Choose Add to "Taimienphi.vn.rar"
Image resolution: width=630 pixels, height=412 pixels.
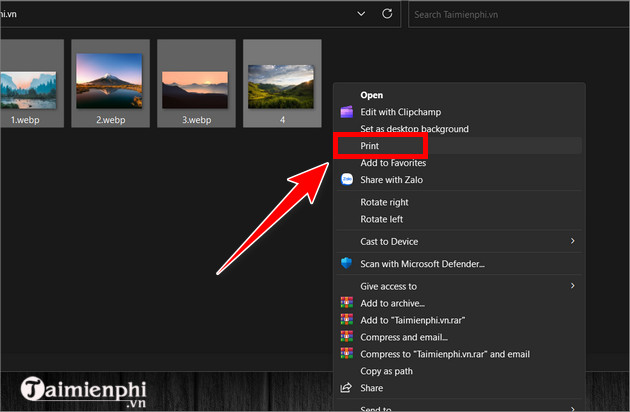tap(459, 320)
